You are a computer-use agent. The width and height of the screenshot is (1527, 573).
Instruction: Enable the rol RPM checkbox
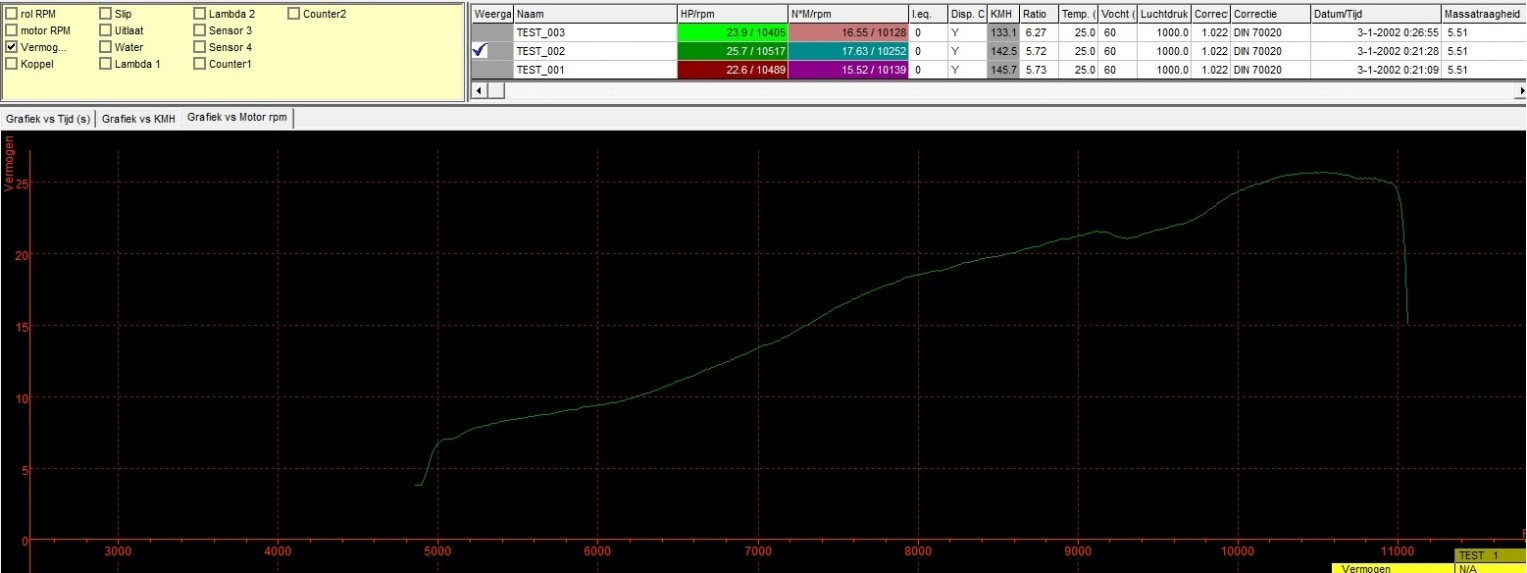tap(12, 14)
